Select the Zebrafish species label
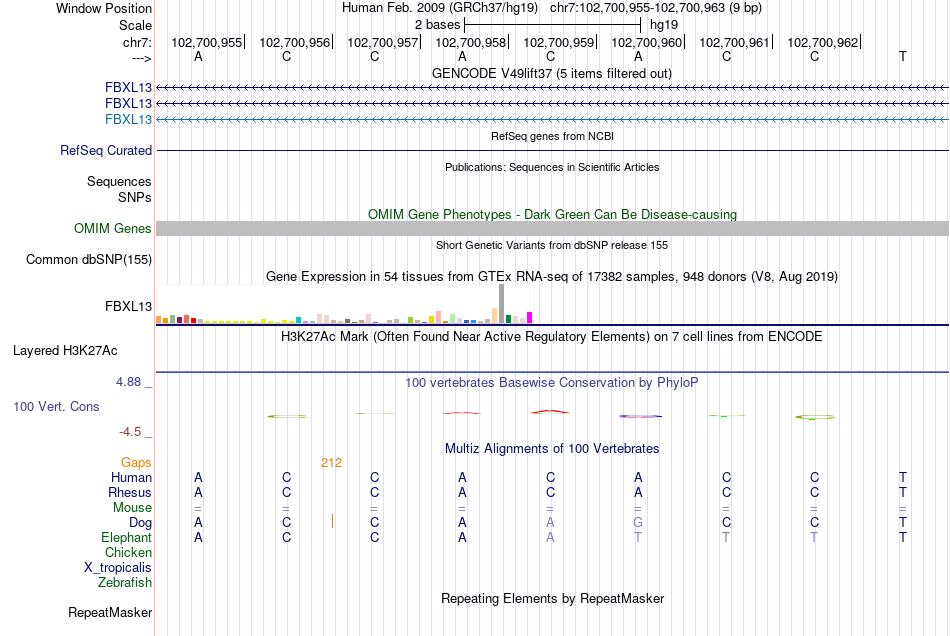This screenshot has width=950, height=636. (125, 582)
